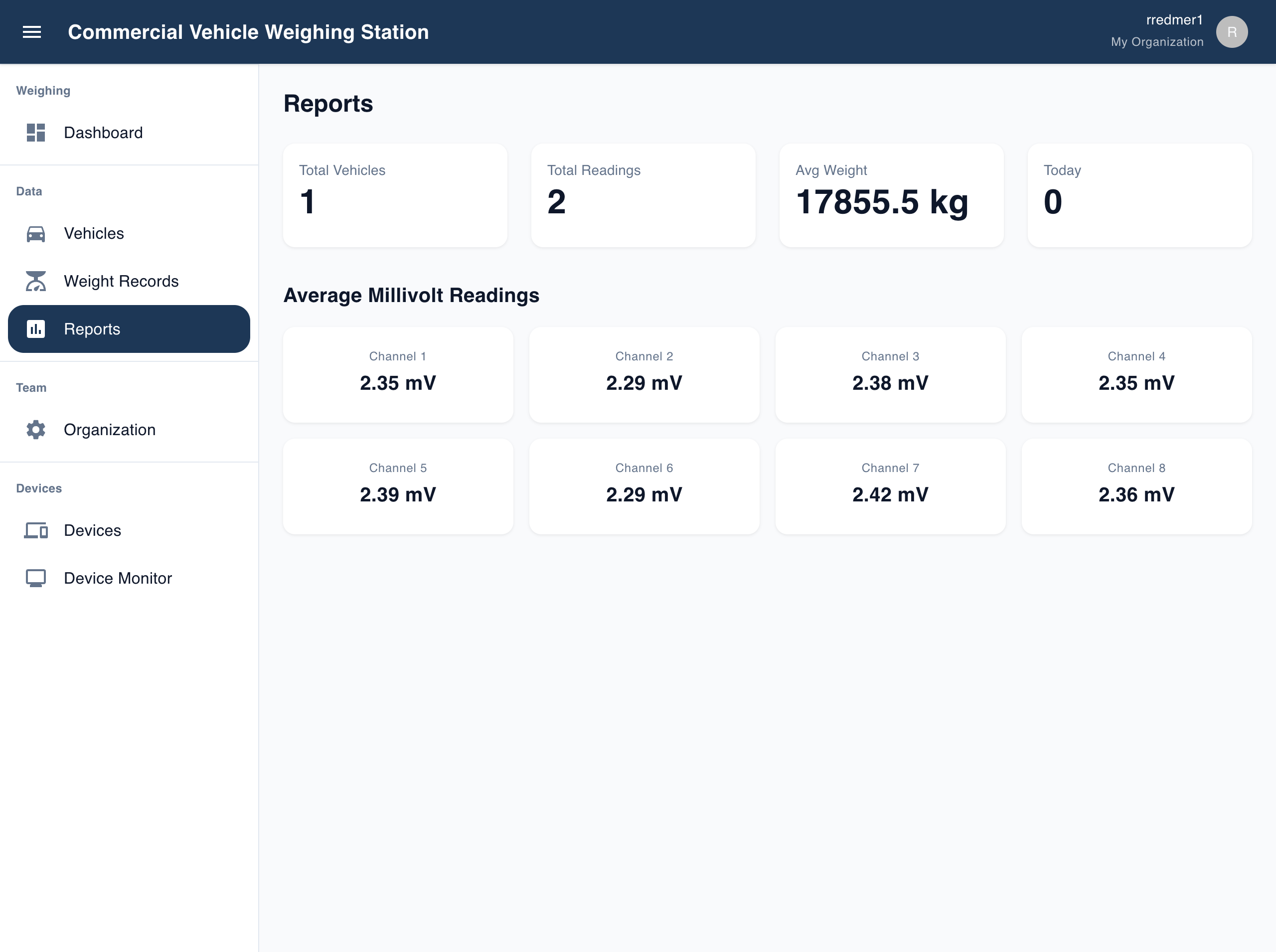Click the Devices laptop-phone icon
This screenshot has height=952, width=1276.
pos(36,530)
